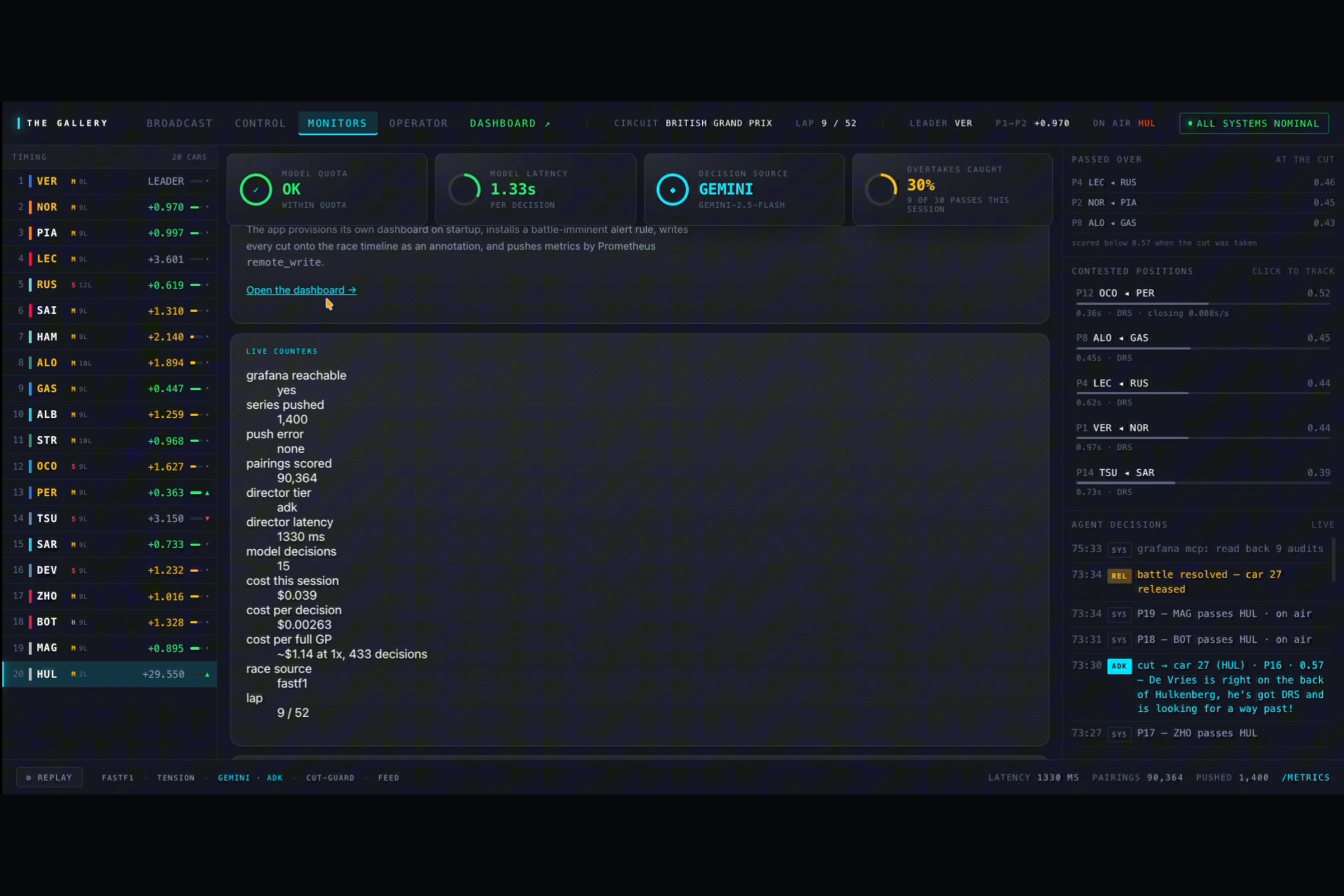Click the TSU-SAR tension progress bar

tap(1202, 483)
